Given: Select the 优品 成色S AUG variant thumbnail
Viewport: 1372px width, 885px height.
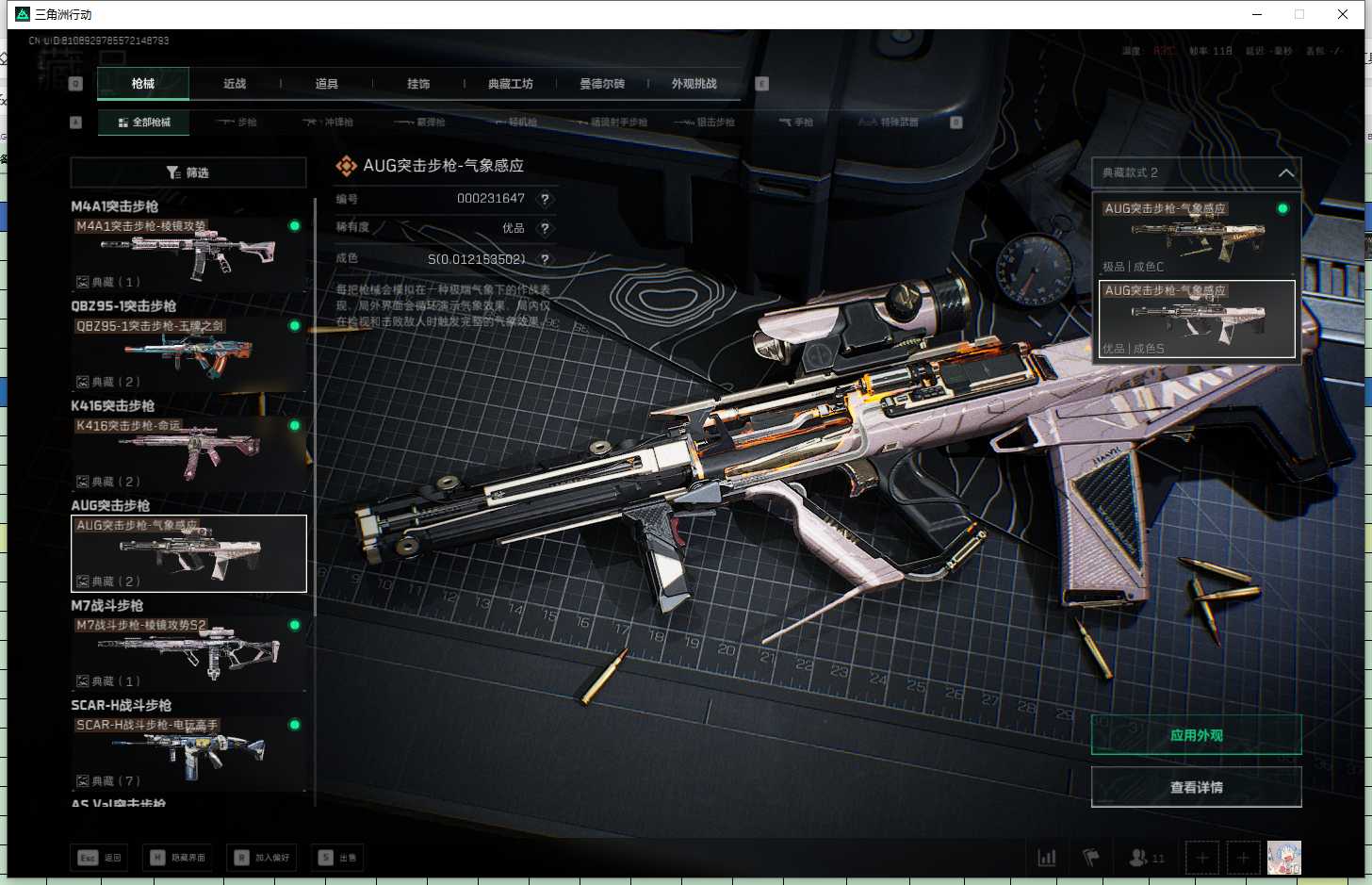Looking at the screenshot, I should coord(1197,319).
